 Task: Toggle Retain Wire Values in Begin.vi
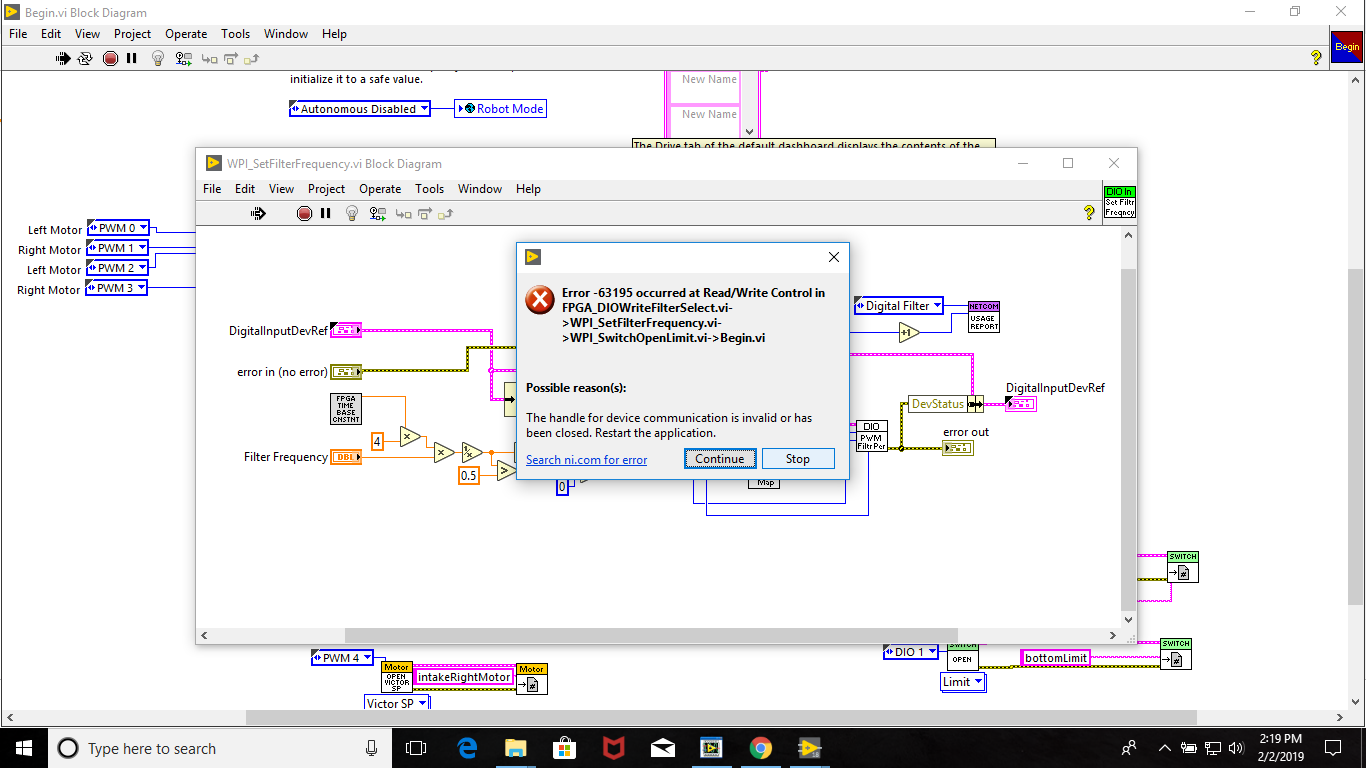183,58
